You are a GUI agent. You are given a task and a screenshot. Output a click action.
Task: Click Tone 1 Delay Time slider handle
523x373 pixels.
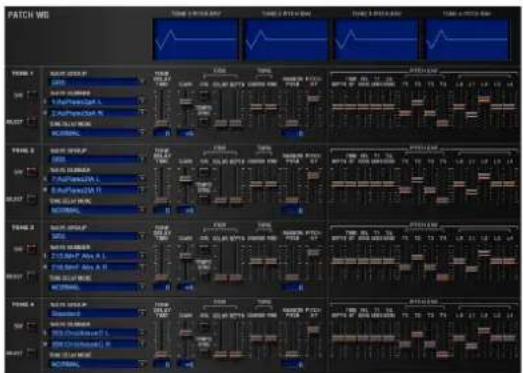point(161,123)
